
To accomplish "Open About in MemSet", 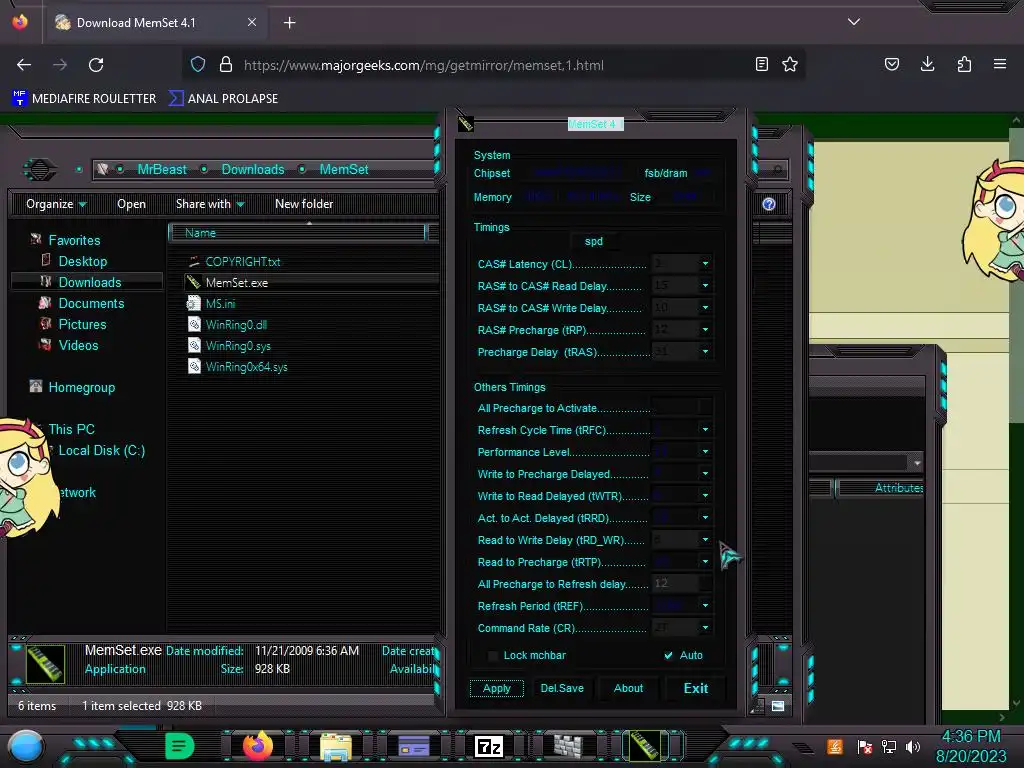I will click(628, 688).
